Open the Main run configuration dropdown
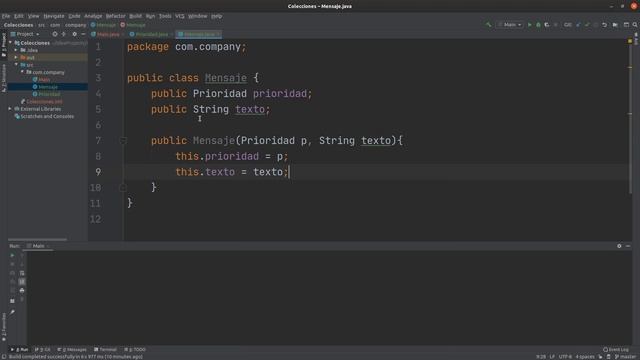Viewport: 640px width, 360px height. click(x=509, y=25)
